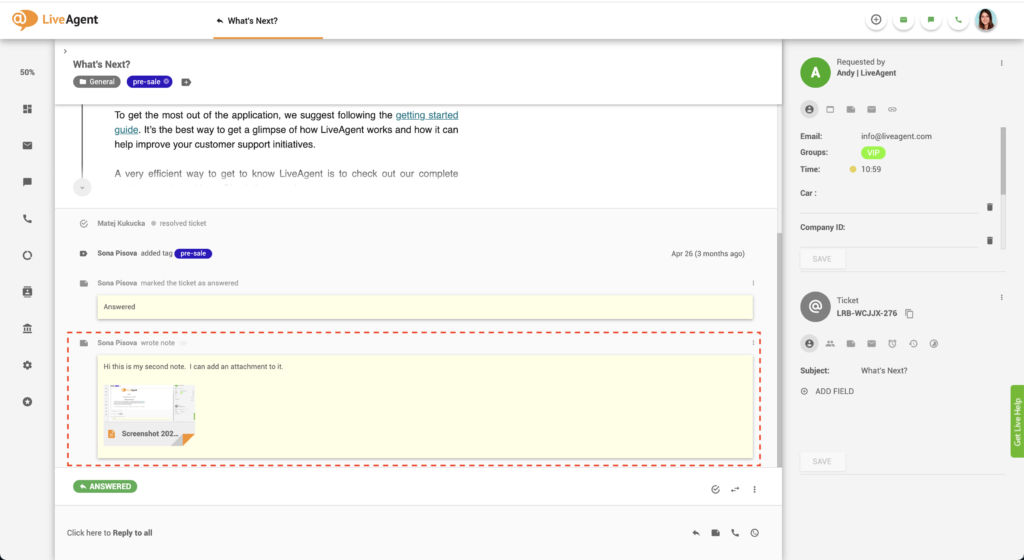
Task: Remove the pre-sale tag from ticket header
Action: pyautogui.click(x=167, y=81)
